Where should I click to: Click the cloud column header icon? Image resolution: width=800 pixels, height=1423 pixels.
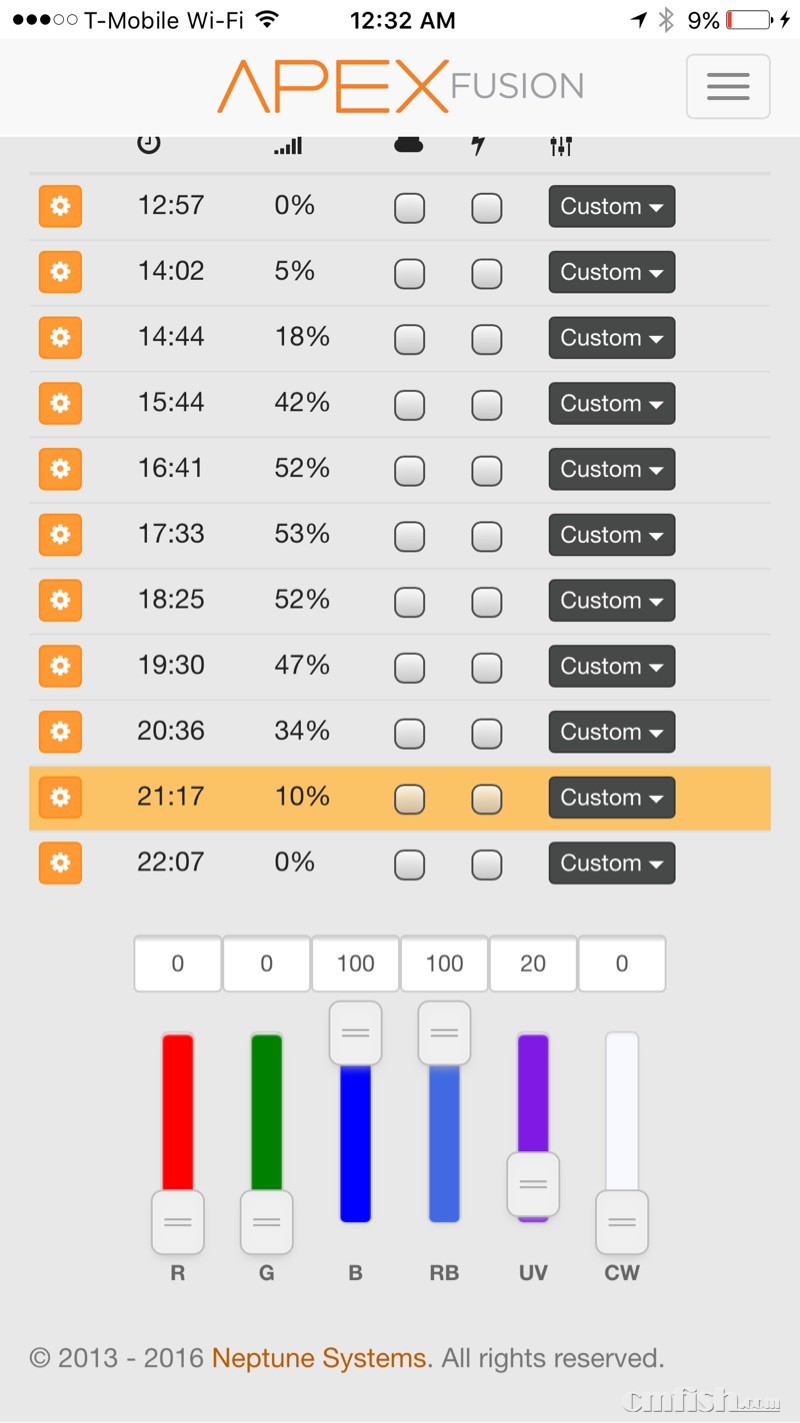point(408,144)
